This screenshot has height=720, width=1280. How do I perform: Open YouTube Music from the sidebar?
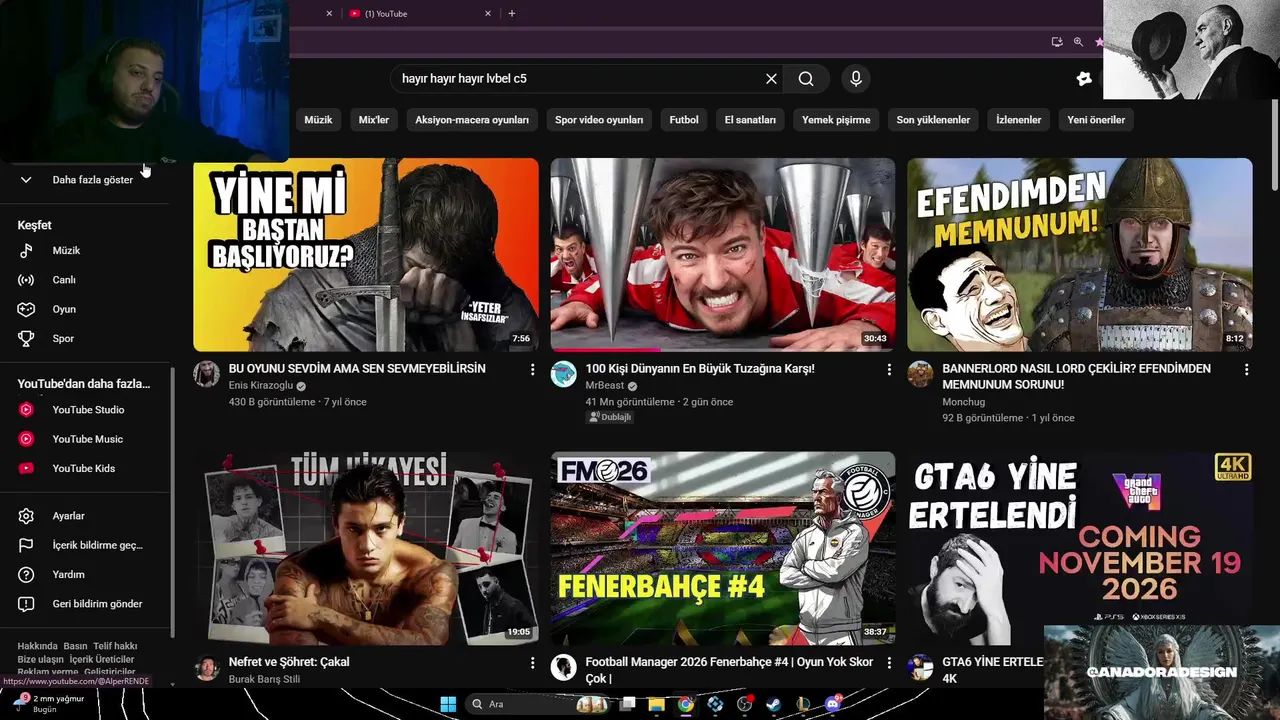click(x=85, y=439)
